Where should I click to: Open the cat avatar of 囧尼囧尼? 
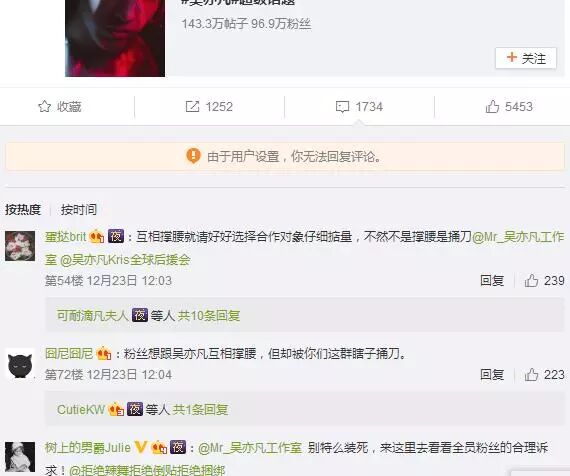coord(20,364)
